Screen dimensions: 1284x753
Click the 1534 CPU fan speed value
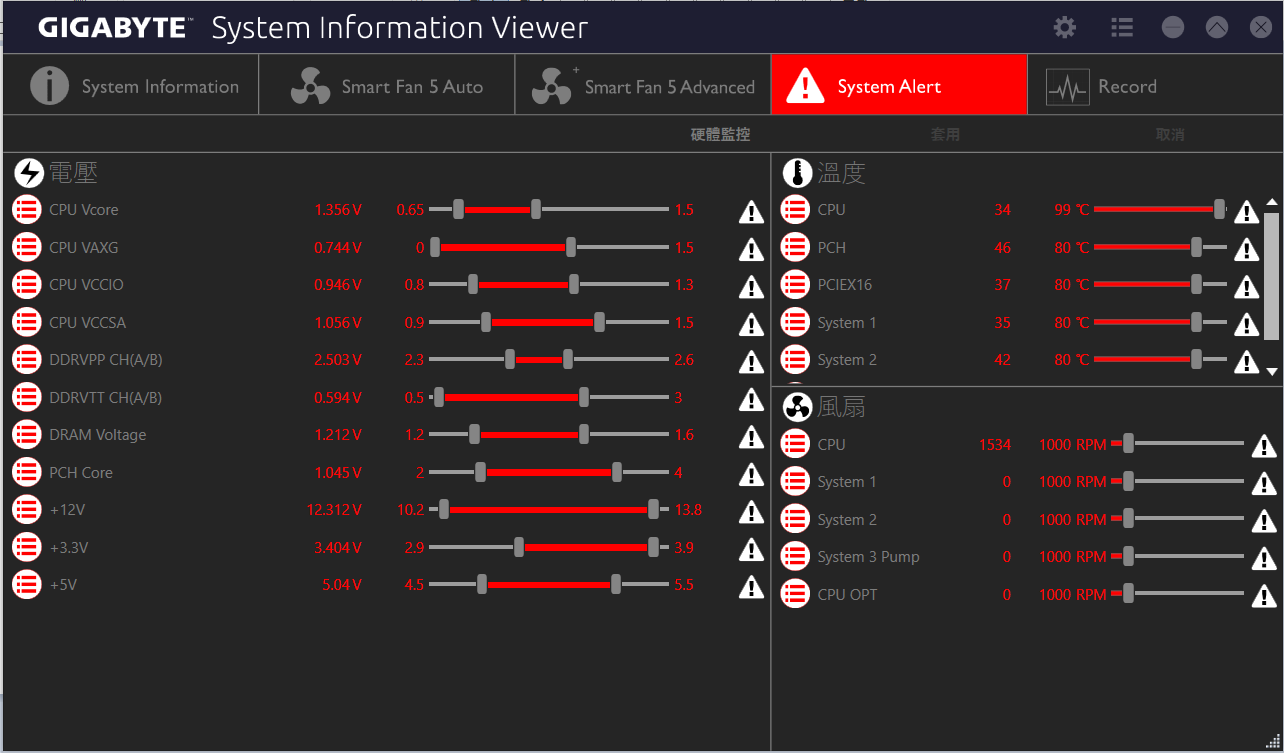995,444
